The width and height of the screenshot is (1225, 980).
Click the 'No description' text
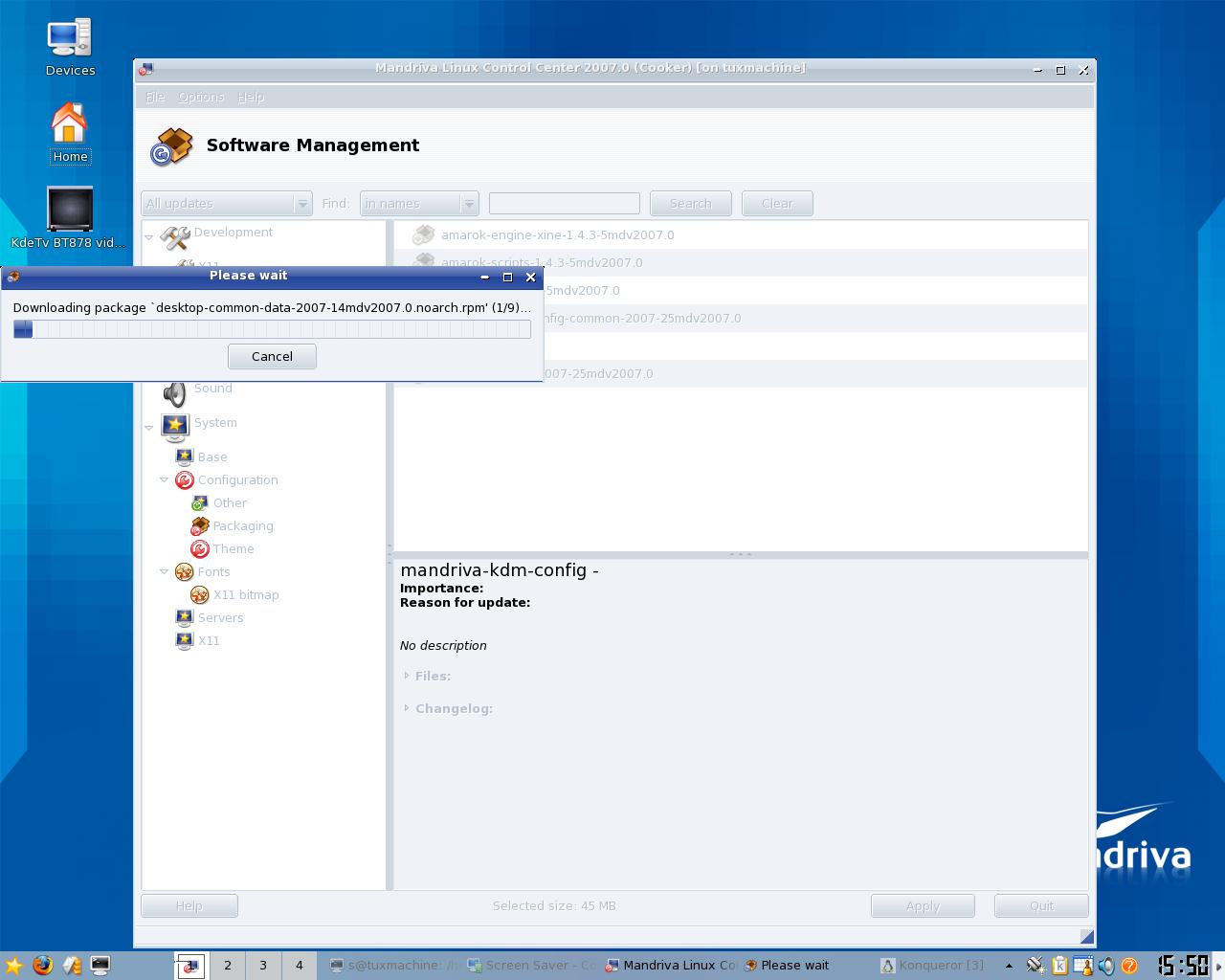[x=443, y=646]
